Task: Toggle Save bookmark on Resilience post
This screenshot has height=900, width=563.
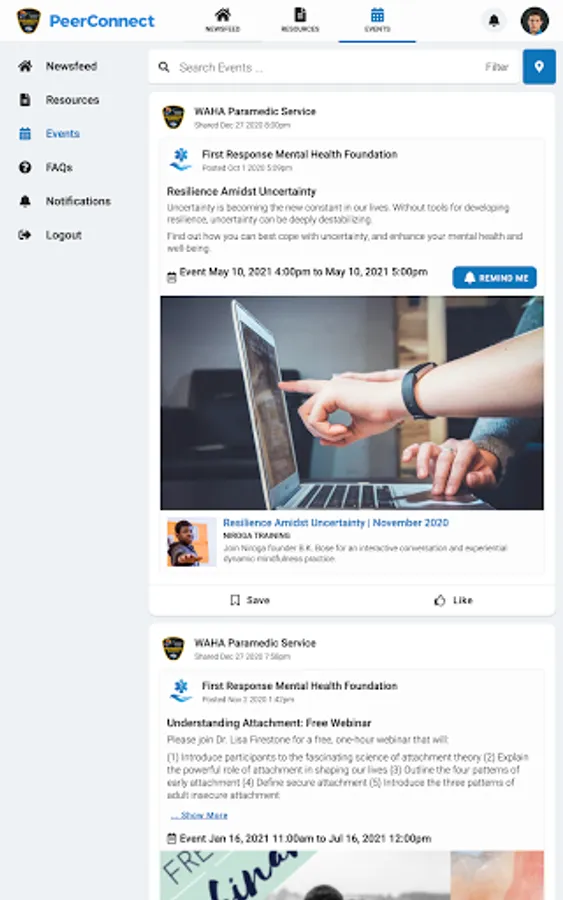Action: coord(250,600)
